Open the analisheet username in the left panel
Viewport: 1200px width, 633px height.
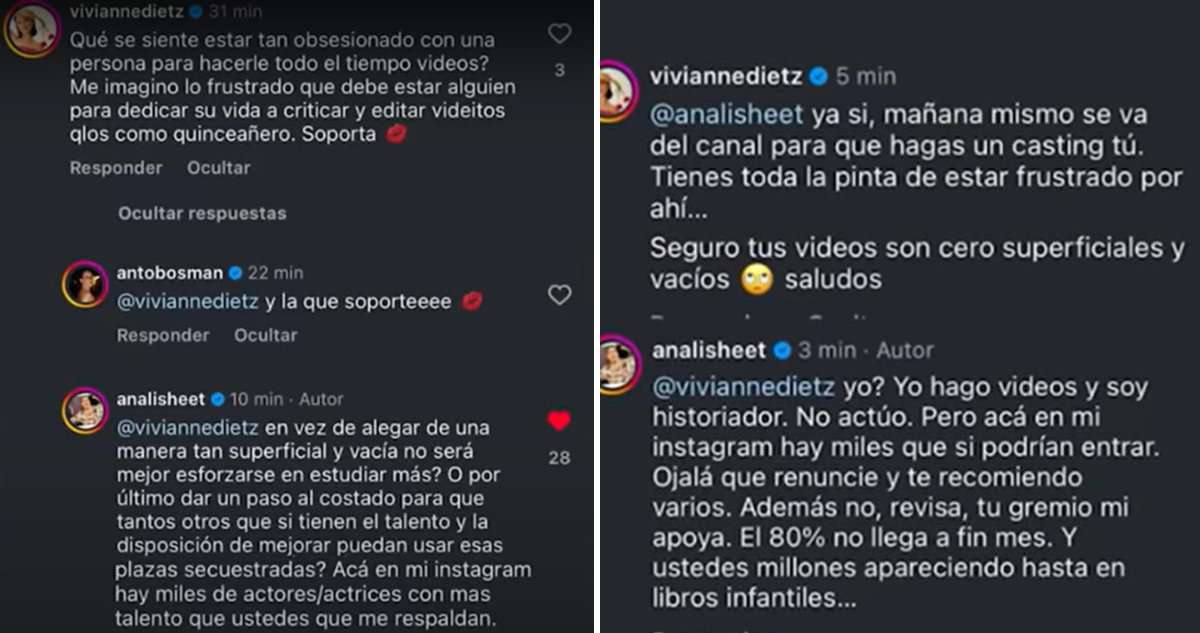pyautogui.click(x=161, y=399)
